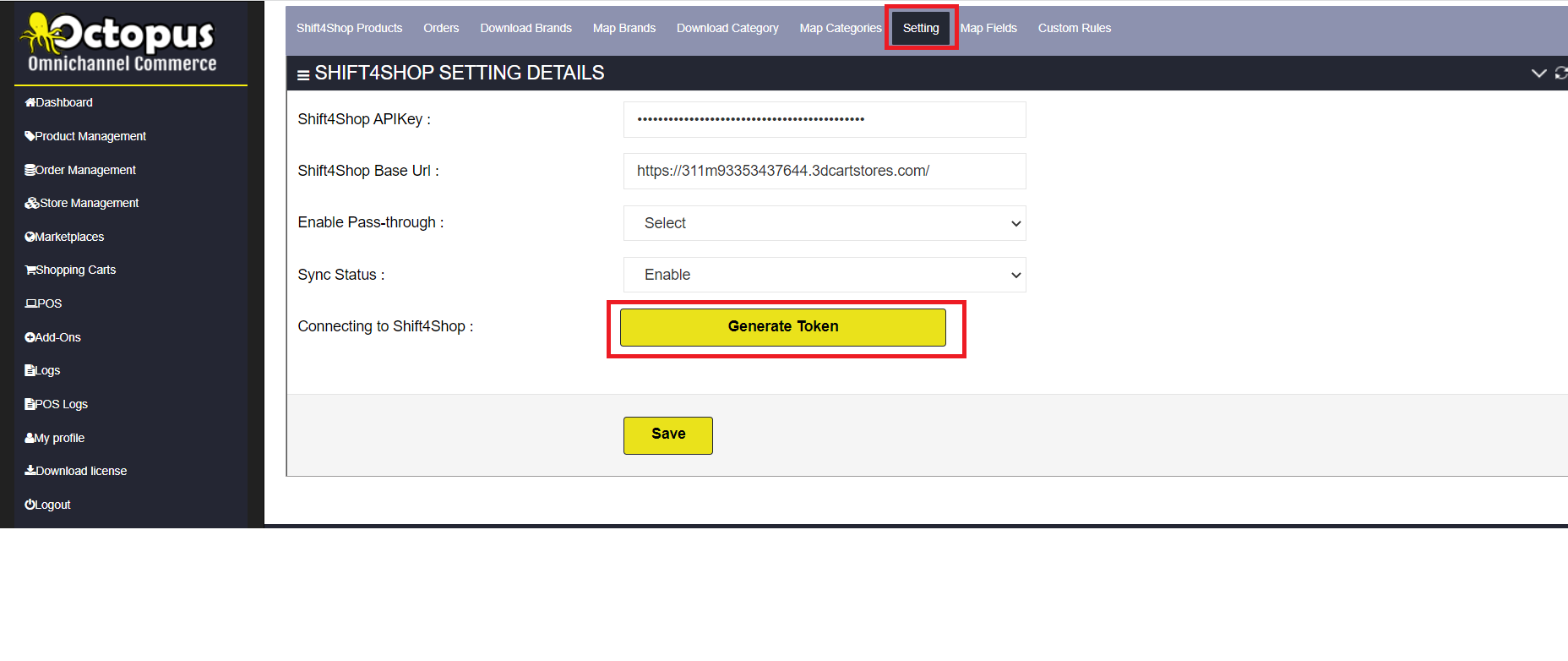Screen dimensions: 1568x661
Task: Open the Custom Rules tab
Action: [1075, 28]
